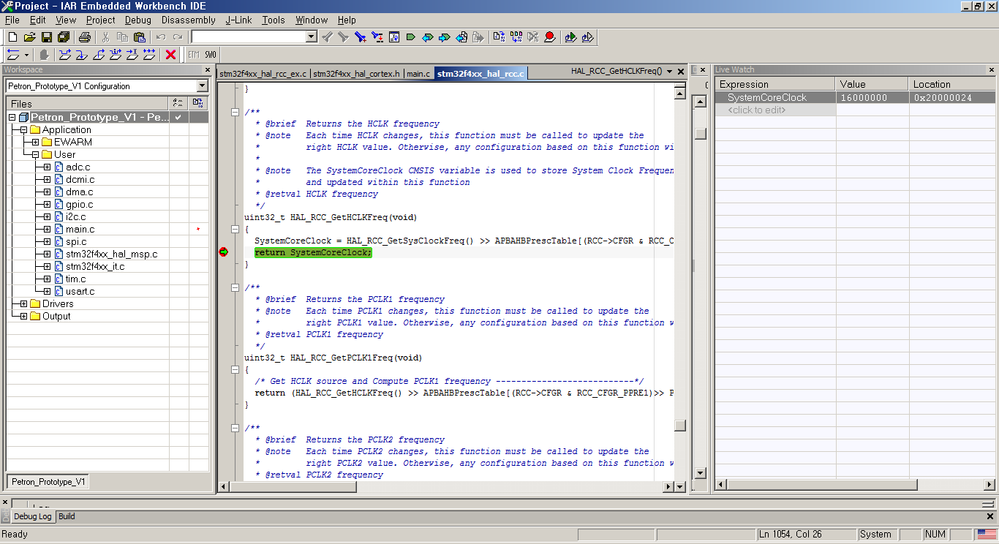This screenshot has height=544, width=999.
Task: Open the Go To line icon
Action: coord(394,37)
